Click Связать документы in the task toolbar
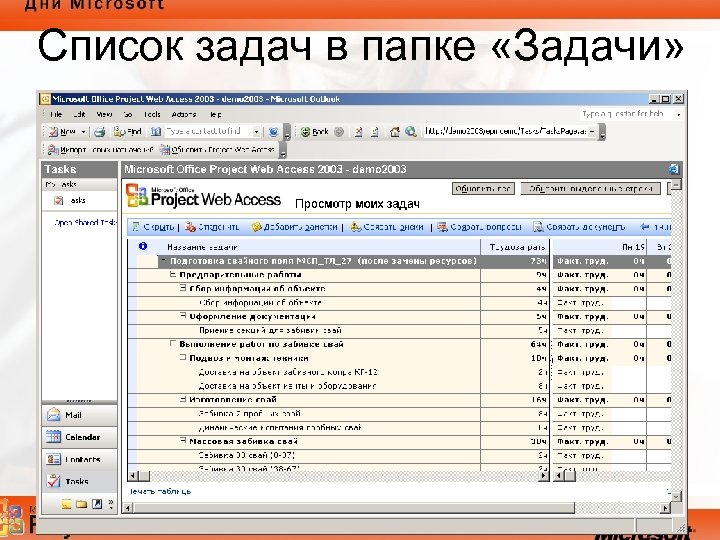 [579, 227]
